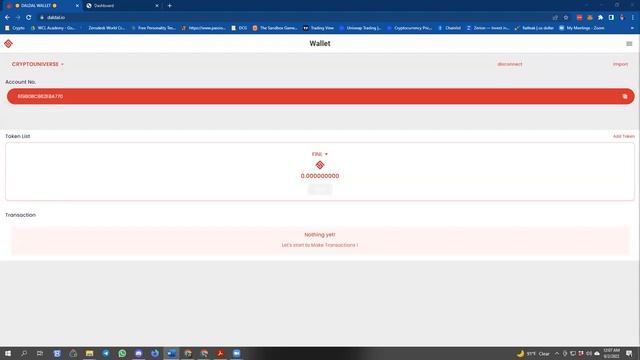Open the MetaMask fox extension icon

pyautogui.click(x=590, y=18)
